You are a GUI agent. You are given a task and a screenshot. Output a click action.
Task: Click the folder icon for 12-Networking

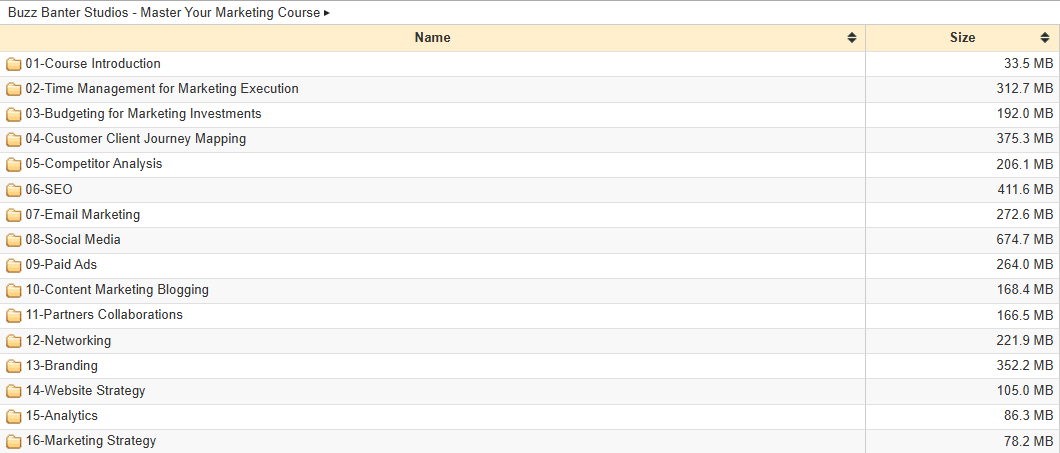(x=14, y=341)
